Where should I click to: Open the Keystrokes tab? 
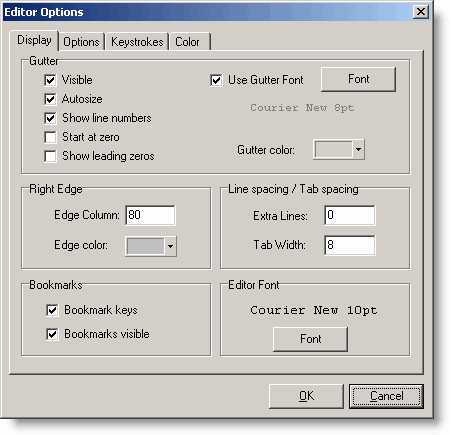(137, 42)
